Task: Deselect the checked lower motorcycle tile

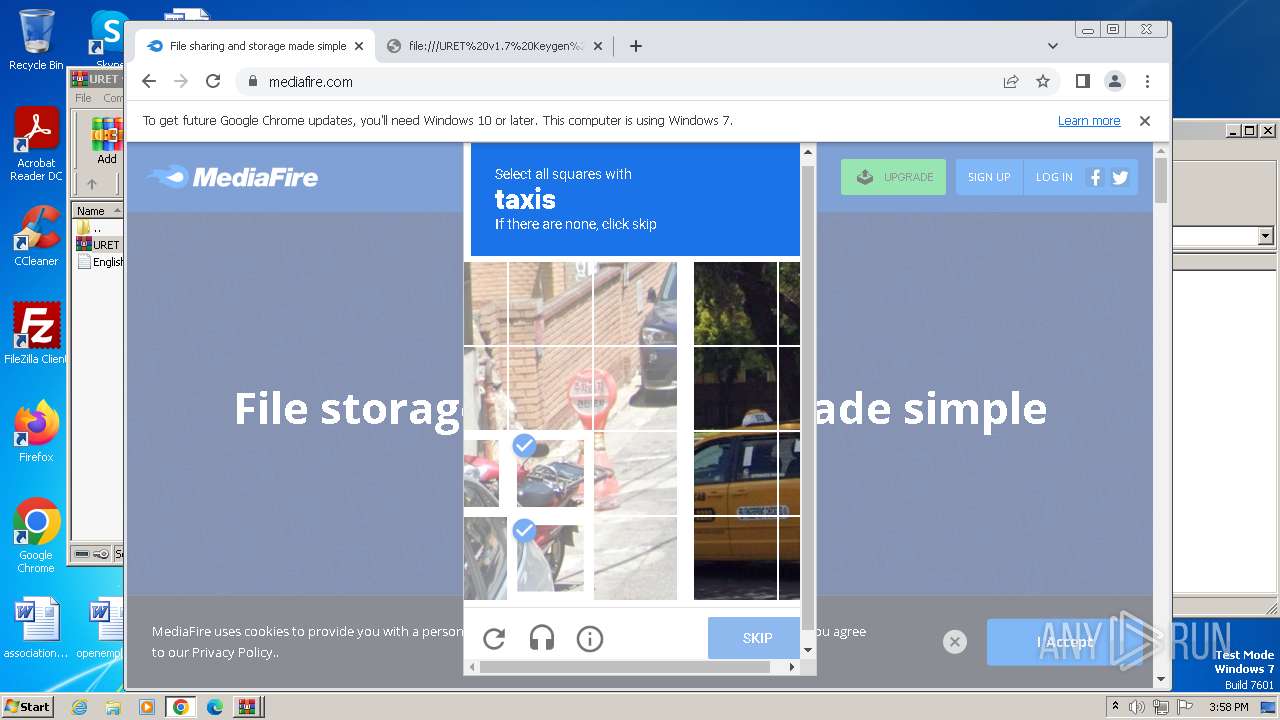Action: pos(550,558)
